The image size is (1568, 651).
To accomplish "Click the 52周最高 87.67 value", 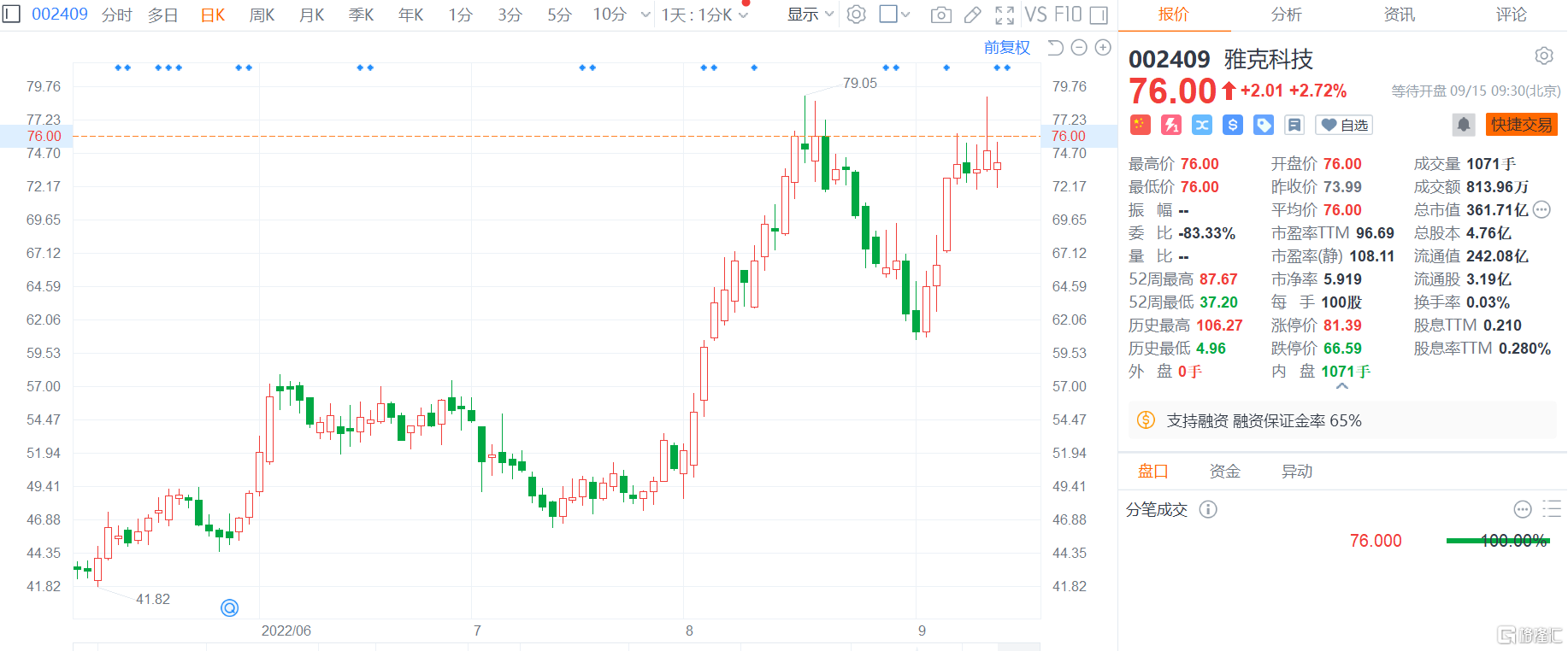I will click(1218, 279).
